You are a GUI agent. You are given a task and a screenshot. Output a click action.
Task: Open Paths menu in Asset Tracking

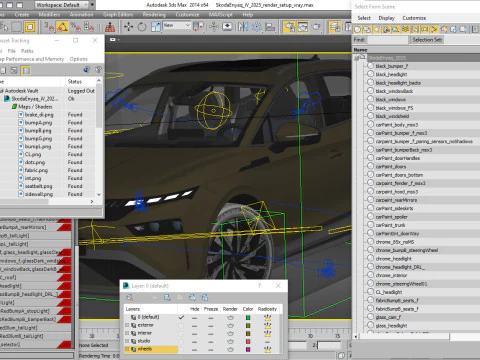(x=27, y=51)
